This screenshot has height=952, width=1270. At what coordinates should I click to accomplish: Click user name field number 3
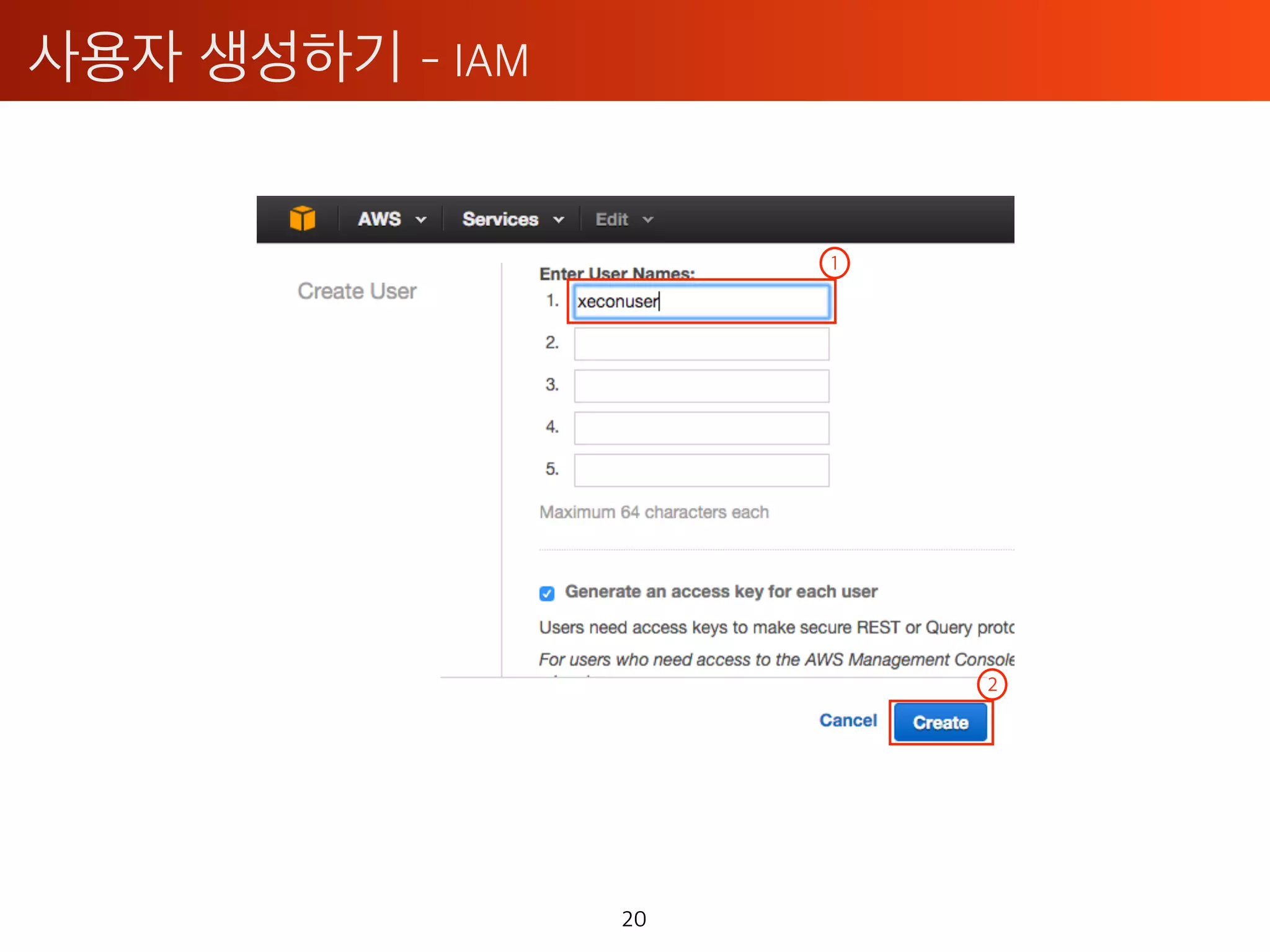[x=701, y=386]
